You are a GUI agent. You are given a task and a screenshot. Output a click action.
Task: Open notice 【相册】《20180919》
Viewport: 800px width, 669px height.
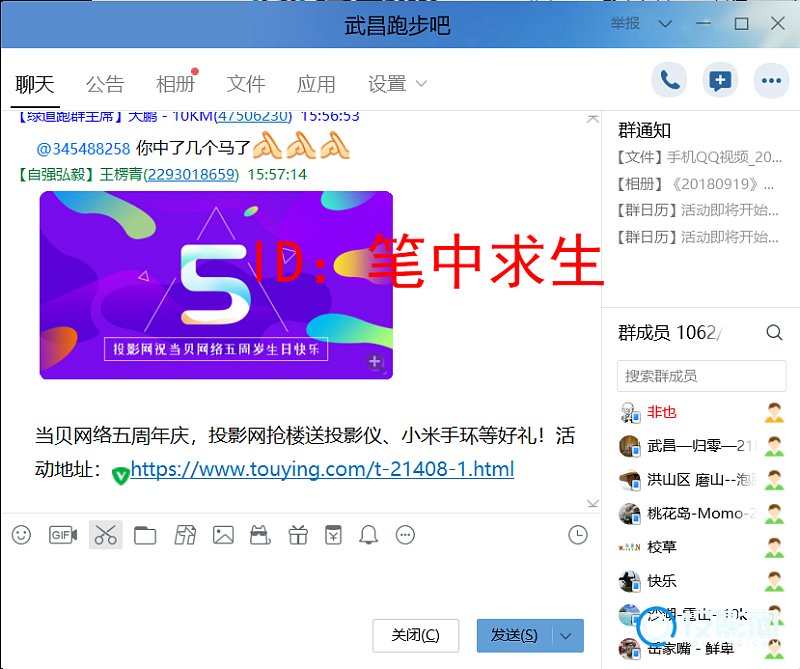point(695,184)
